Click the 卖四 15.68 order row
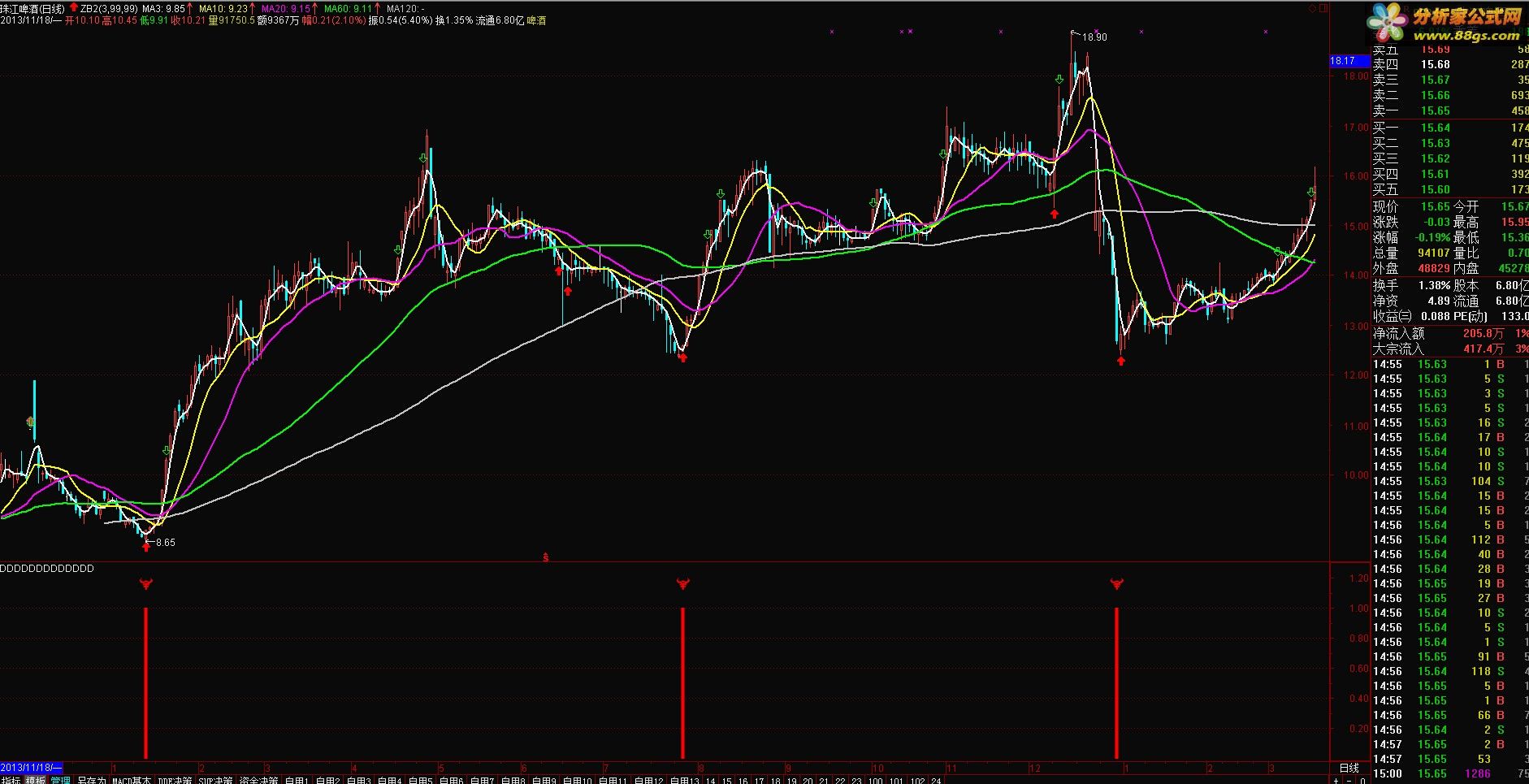The height and width of the screenshot is (784, 1529). [1450, 64]
